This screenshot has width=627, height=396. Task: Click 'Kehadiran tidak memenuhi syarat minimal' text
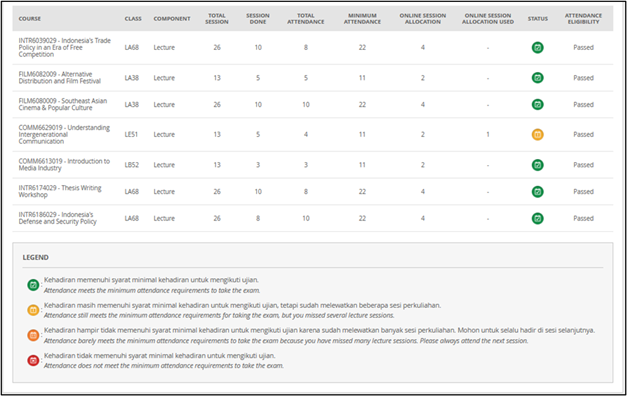[160, 356]
